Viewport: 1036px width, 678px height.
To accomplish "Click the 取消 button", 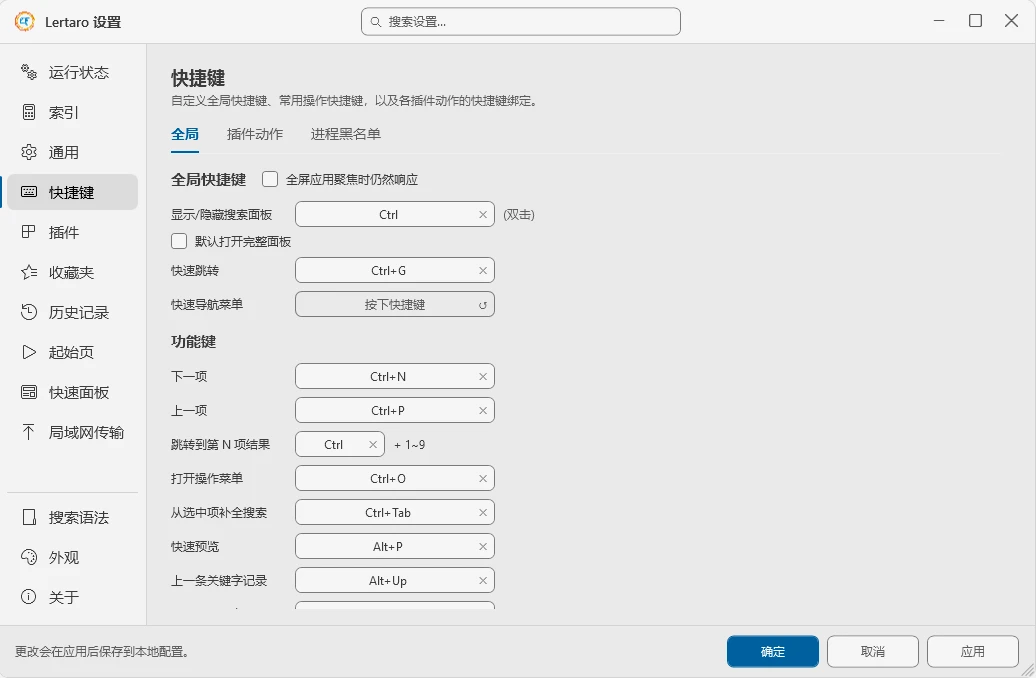I will coord(873,652).
